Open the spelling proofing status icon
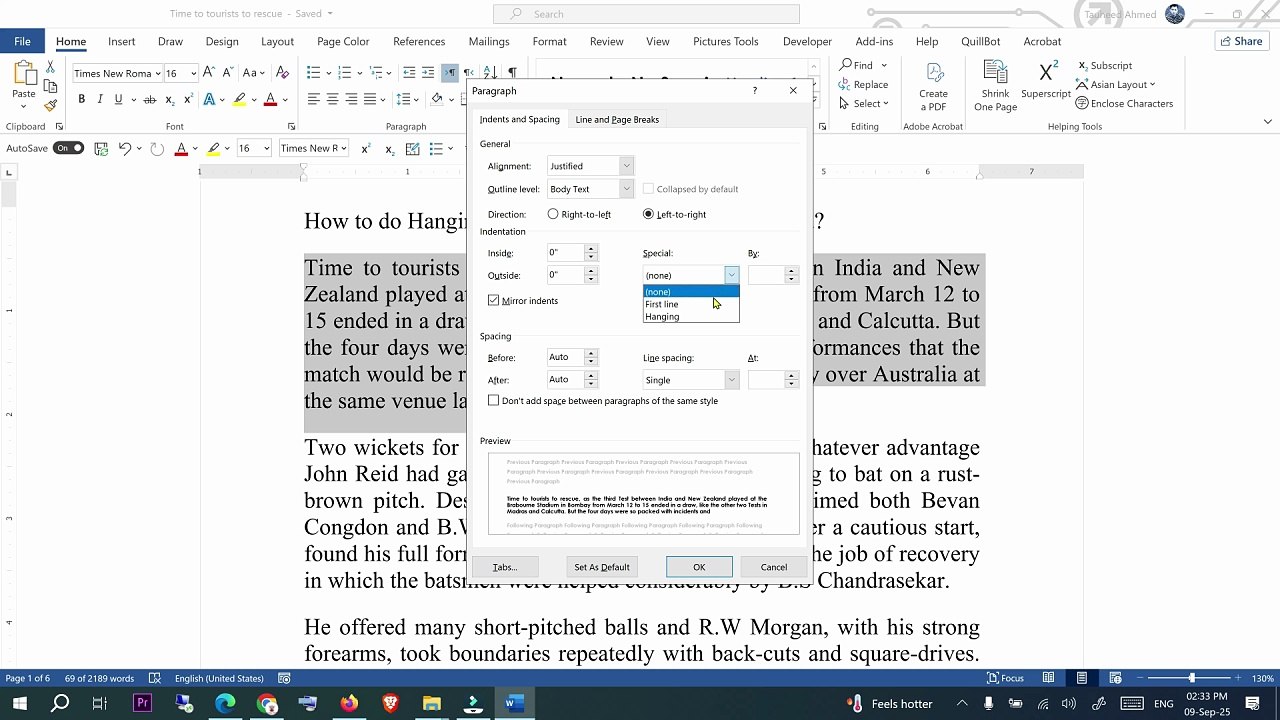This screenshot has height=720, width=1280. pos(155,678)
